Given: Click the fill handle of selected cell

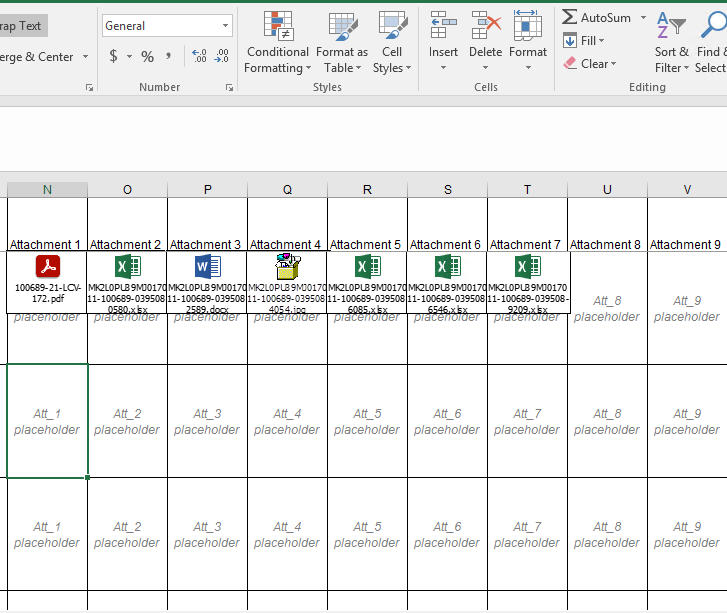Looking at the screenshot, I should tap(88, 478).
